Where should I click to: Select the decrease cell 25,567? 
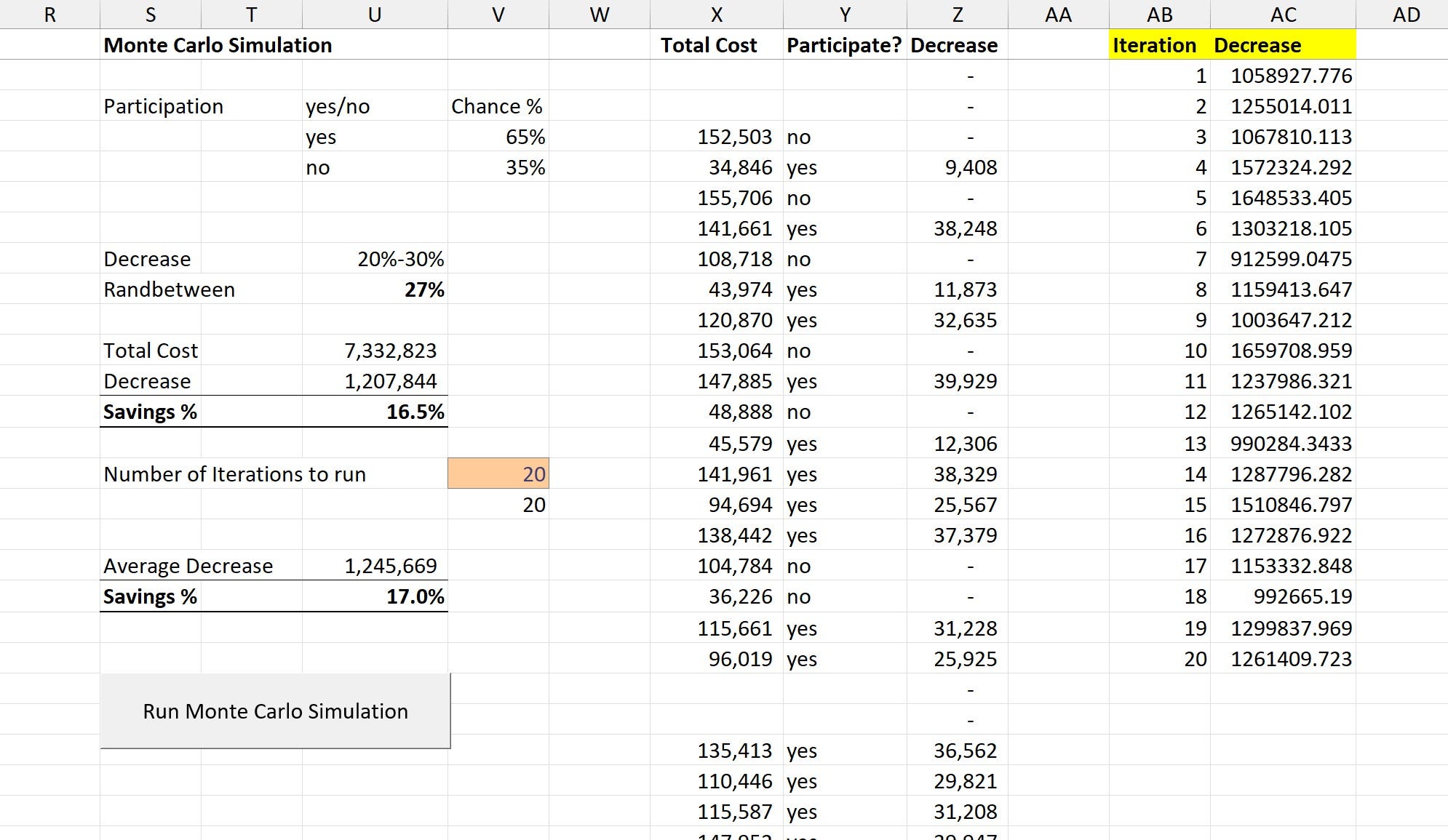(958, 505)
